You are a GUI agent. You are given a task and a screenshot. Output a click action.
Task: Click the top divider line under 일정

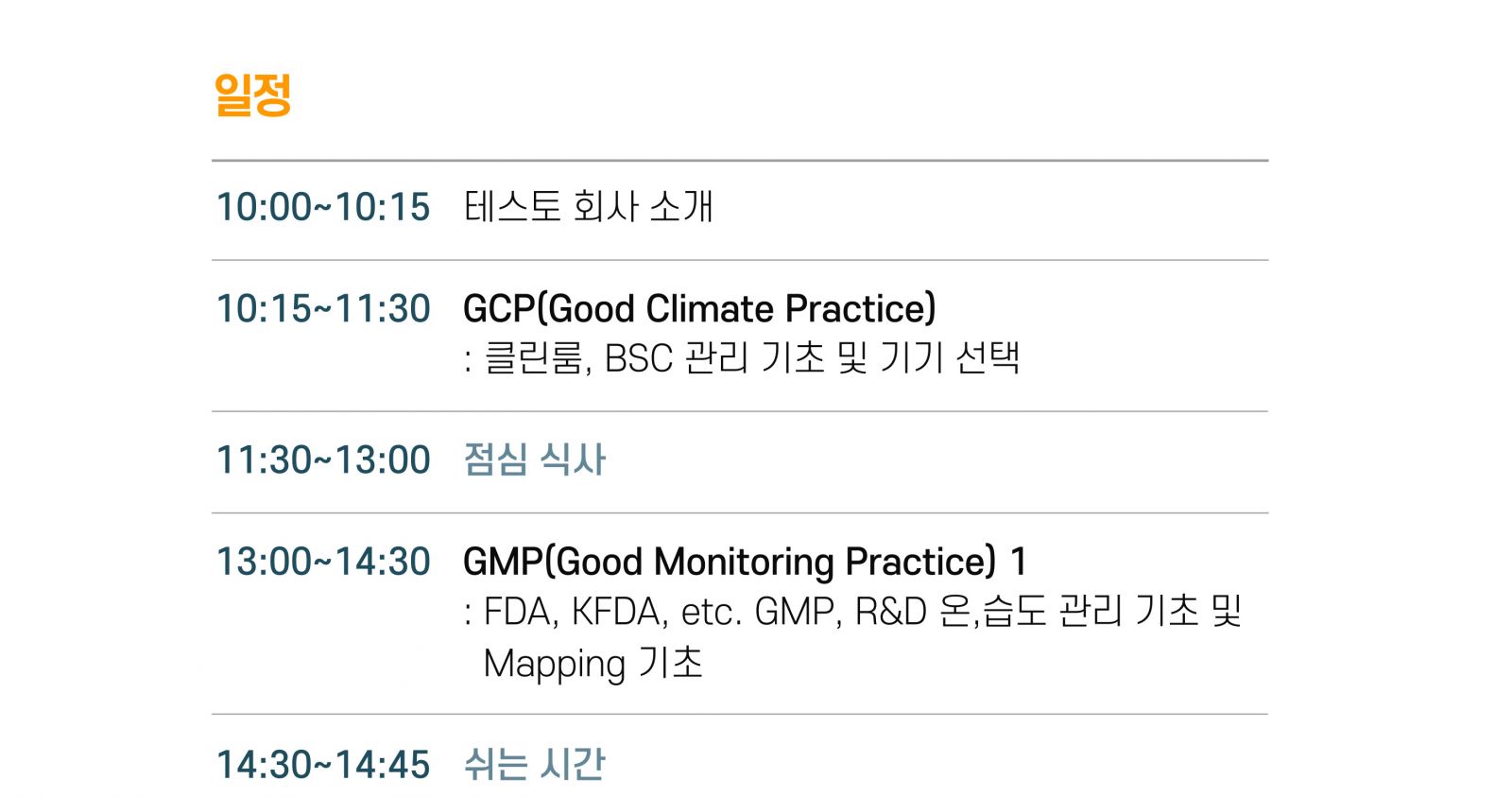pyautogui.click(x=740, y=161)
